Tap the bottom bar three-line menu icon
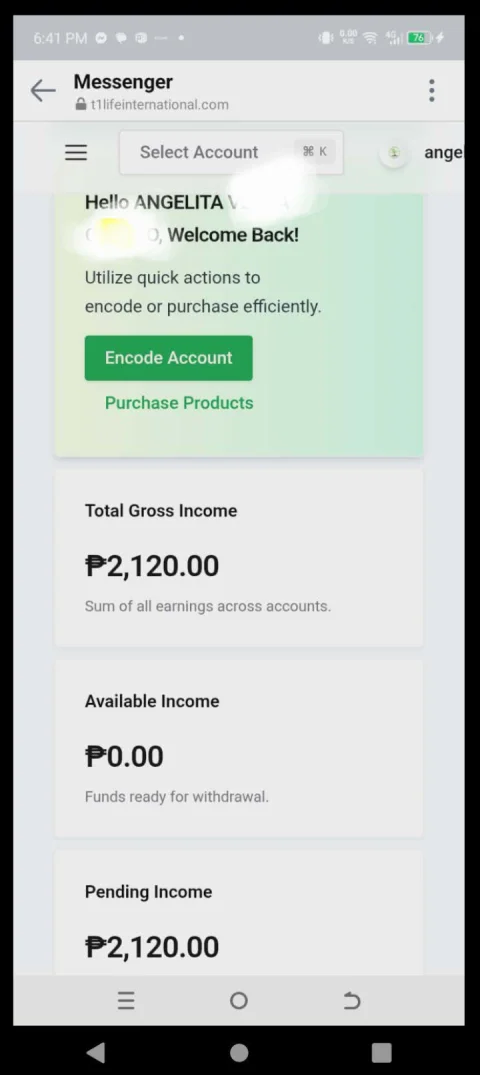This screenshot has height=1075, width=480. coord(126,1001)
